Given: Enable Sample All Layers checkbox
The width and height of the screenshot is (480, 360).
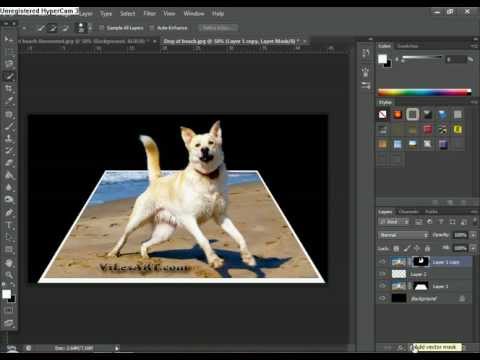Looking at the screenshot, I should point(101,28).
